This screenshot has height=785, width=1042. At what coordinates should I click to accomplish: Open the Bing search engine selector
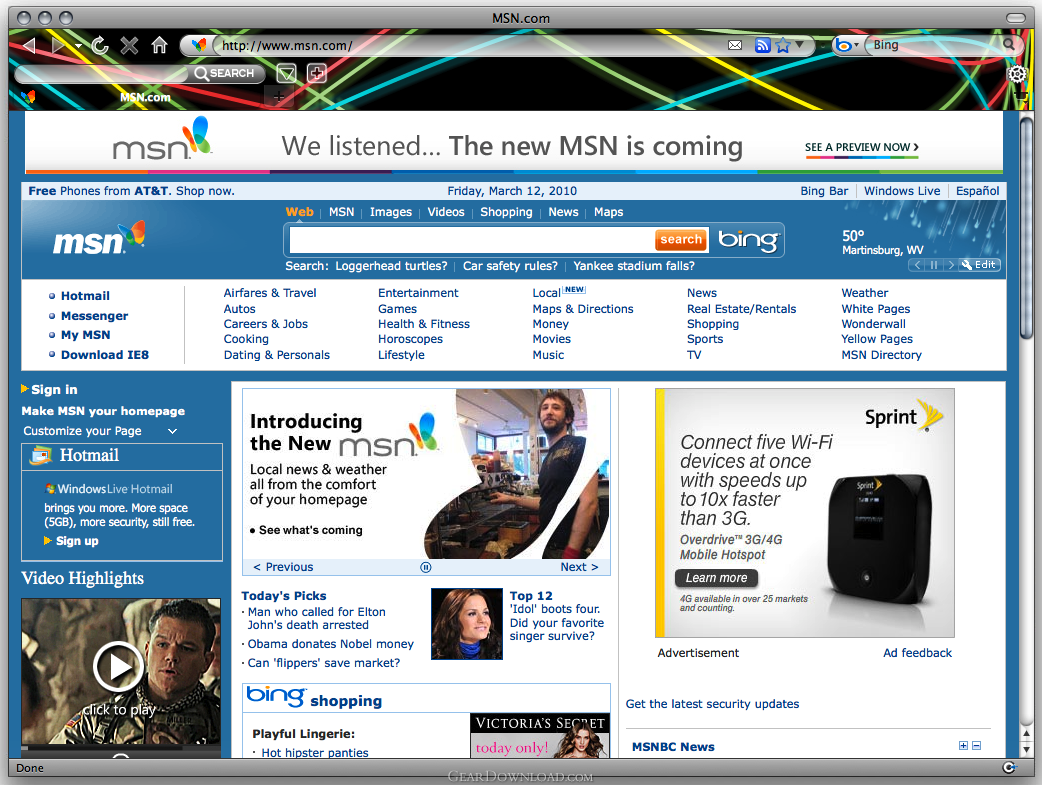pos(847,45)
